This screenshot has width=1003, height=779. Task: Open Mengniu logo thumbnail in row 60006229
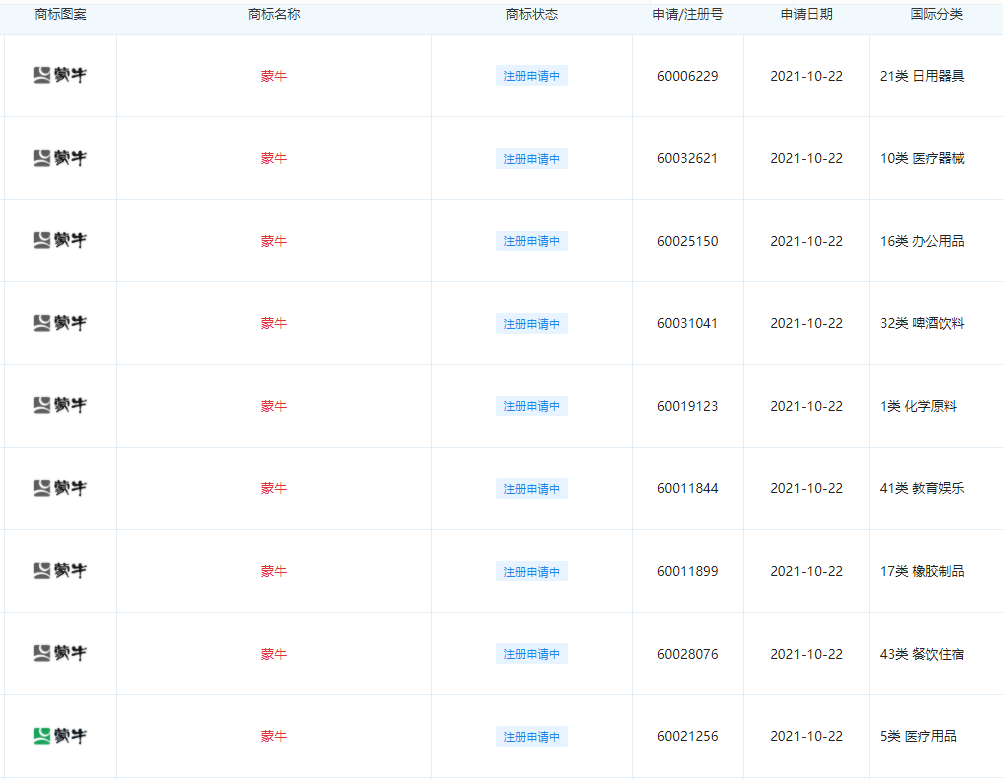(60, 75)
